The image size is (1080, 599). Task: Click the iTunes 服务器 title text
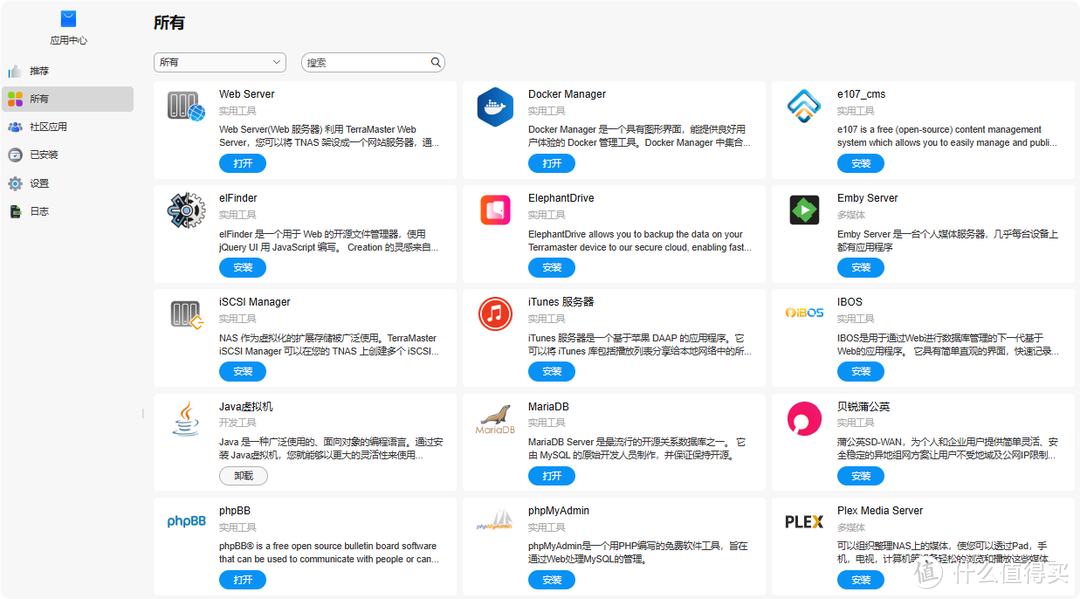pyautogui.click(x=561, y=302)
